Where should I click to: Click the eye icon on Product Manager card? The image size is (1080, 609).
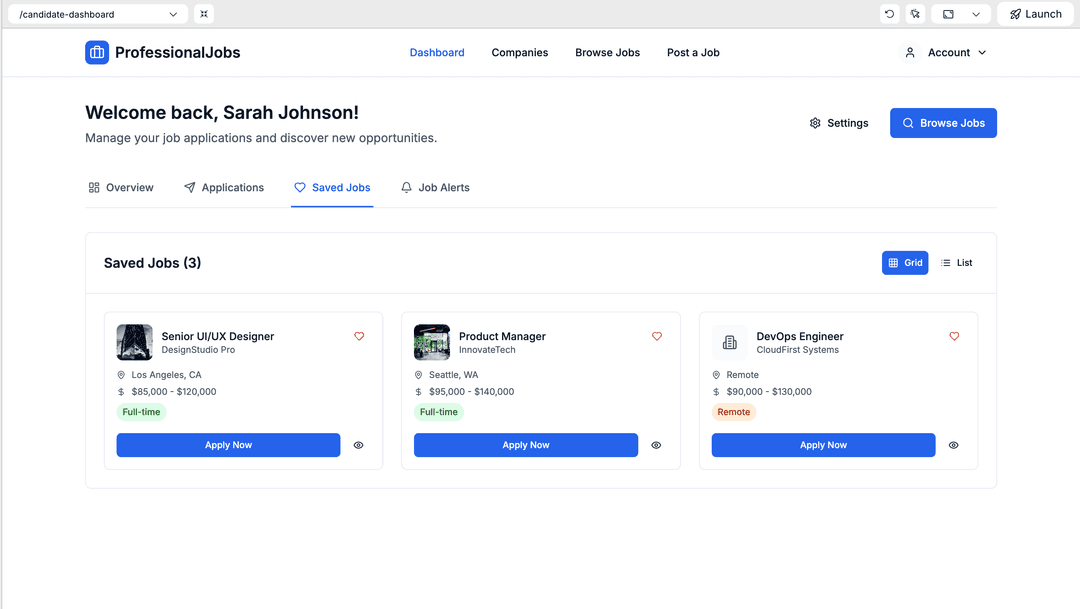pyautogui.click(x=656, y=445)
